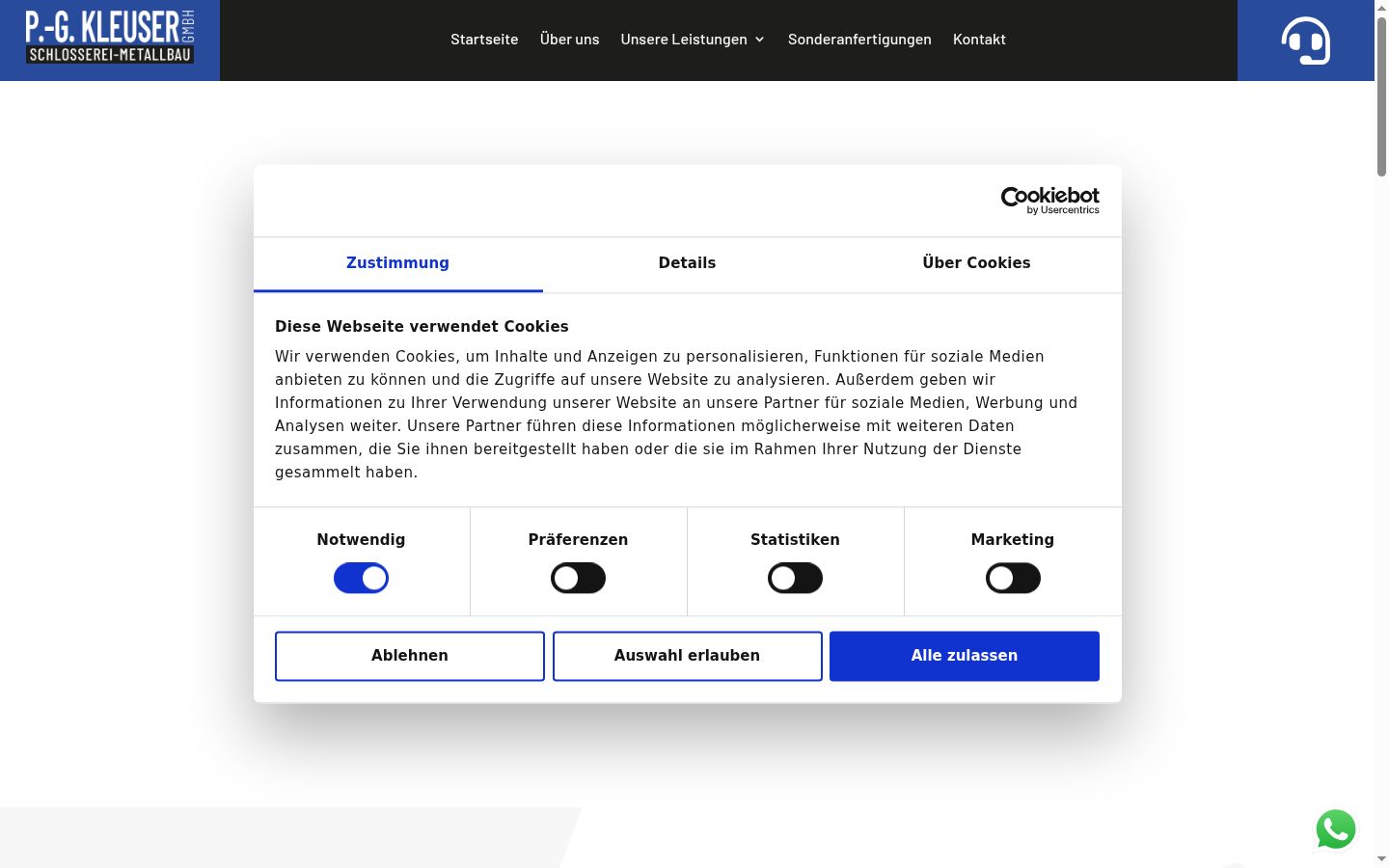Expand the Unsere Leistungen dropdown menu
This screenshot has width=1389, height=868.
click(x=693, y=40)
